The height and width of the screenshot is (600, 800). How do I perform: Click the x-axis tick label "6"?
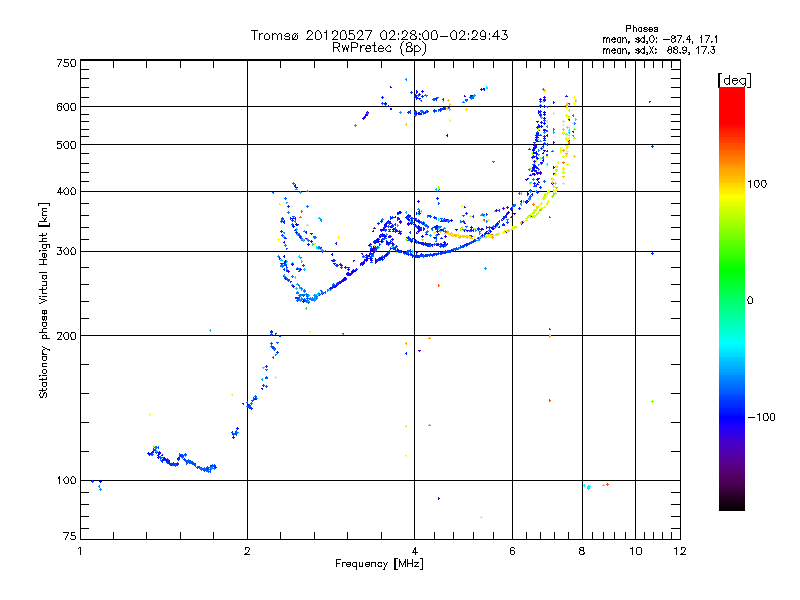point(512,551)
